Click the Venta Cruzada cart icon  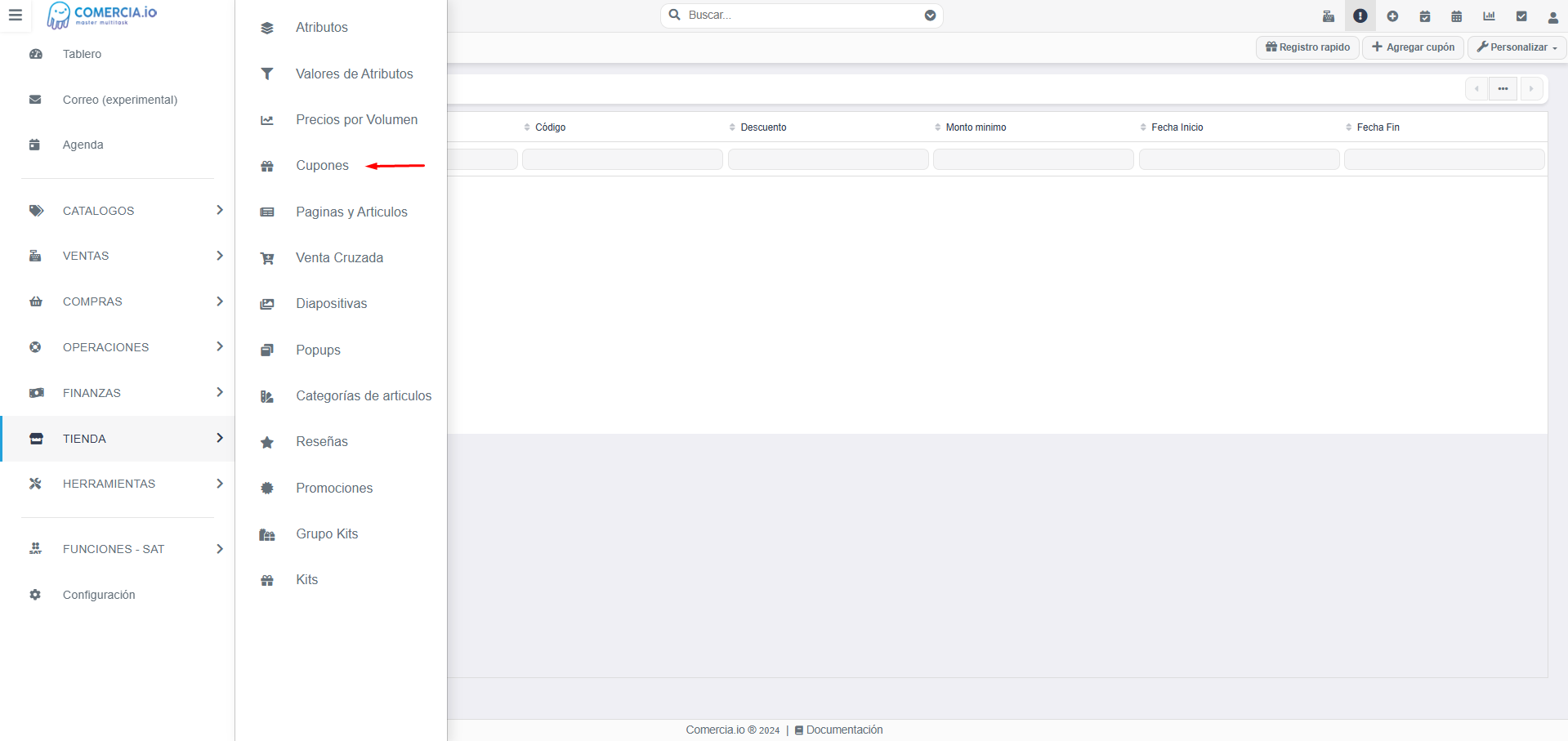(x=267, y=258)
